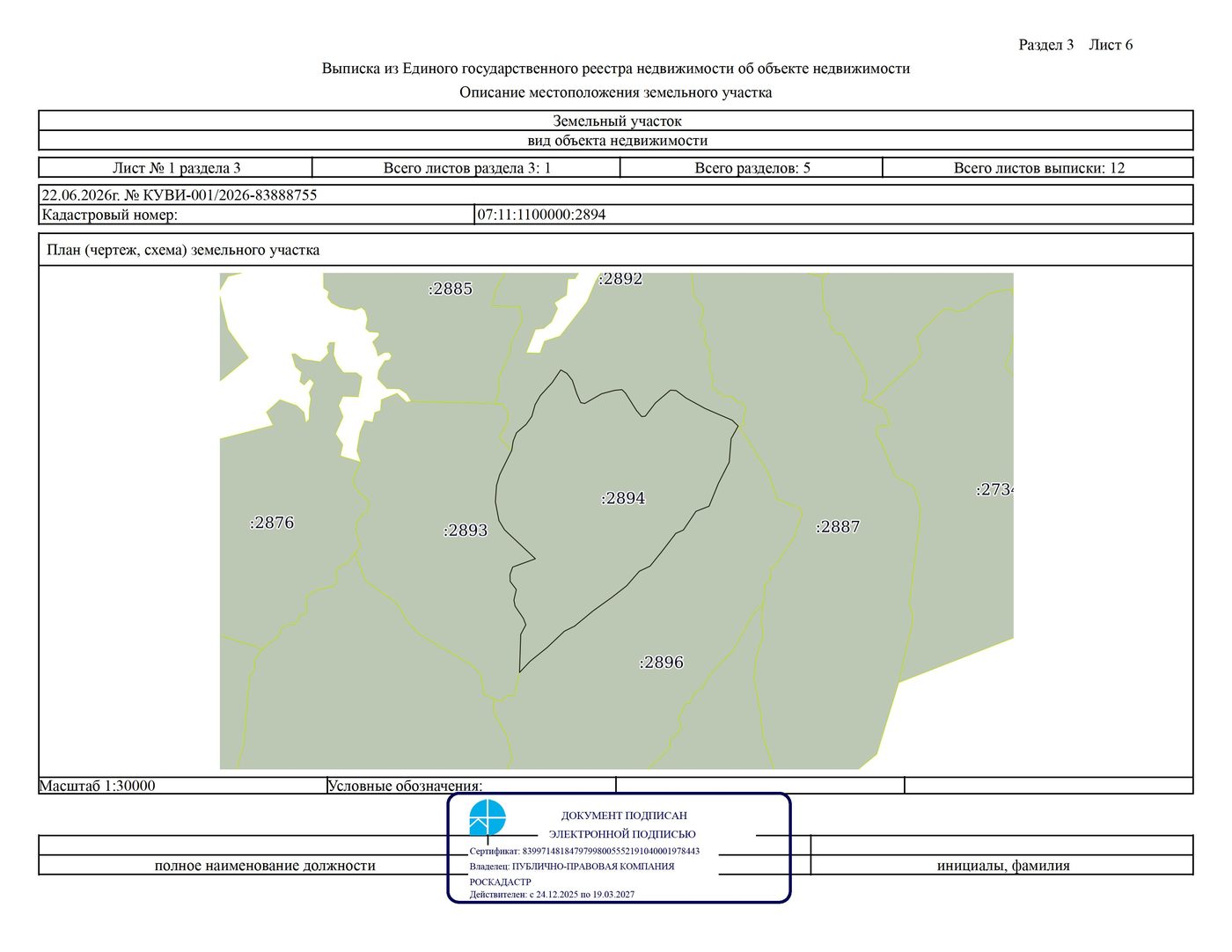Viewport: 1232px width, 952px height.
Task: Click 'Всего листов выписки: 12' cell
Action: tap(1038, 168)
